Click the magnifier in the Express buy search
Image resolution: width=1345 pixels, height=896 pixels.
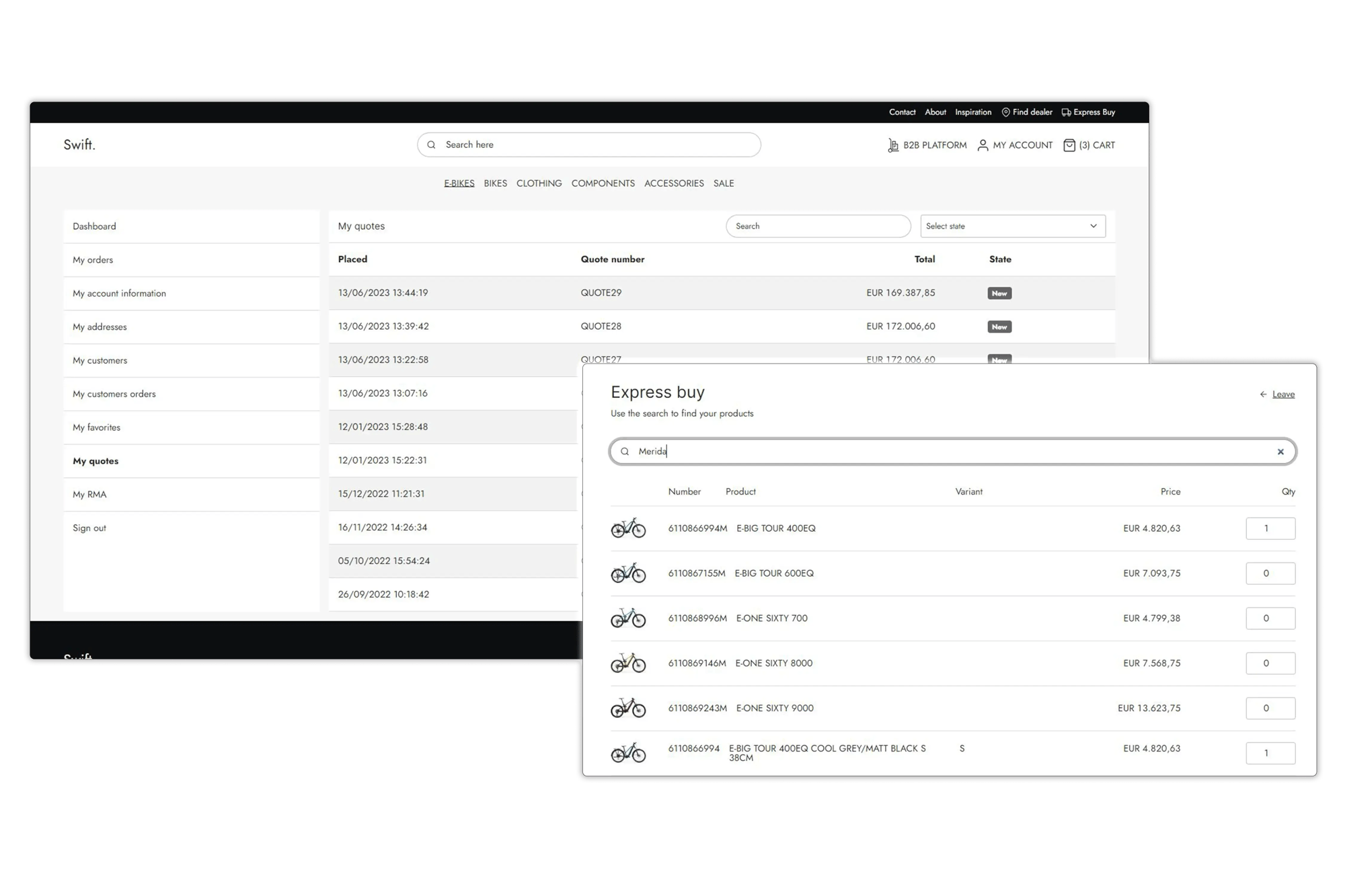[x=626, y=451]
